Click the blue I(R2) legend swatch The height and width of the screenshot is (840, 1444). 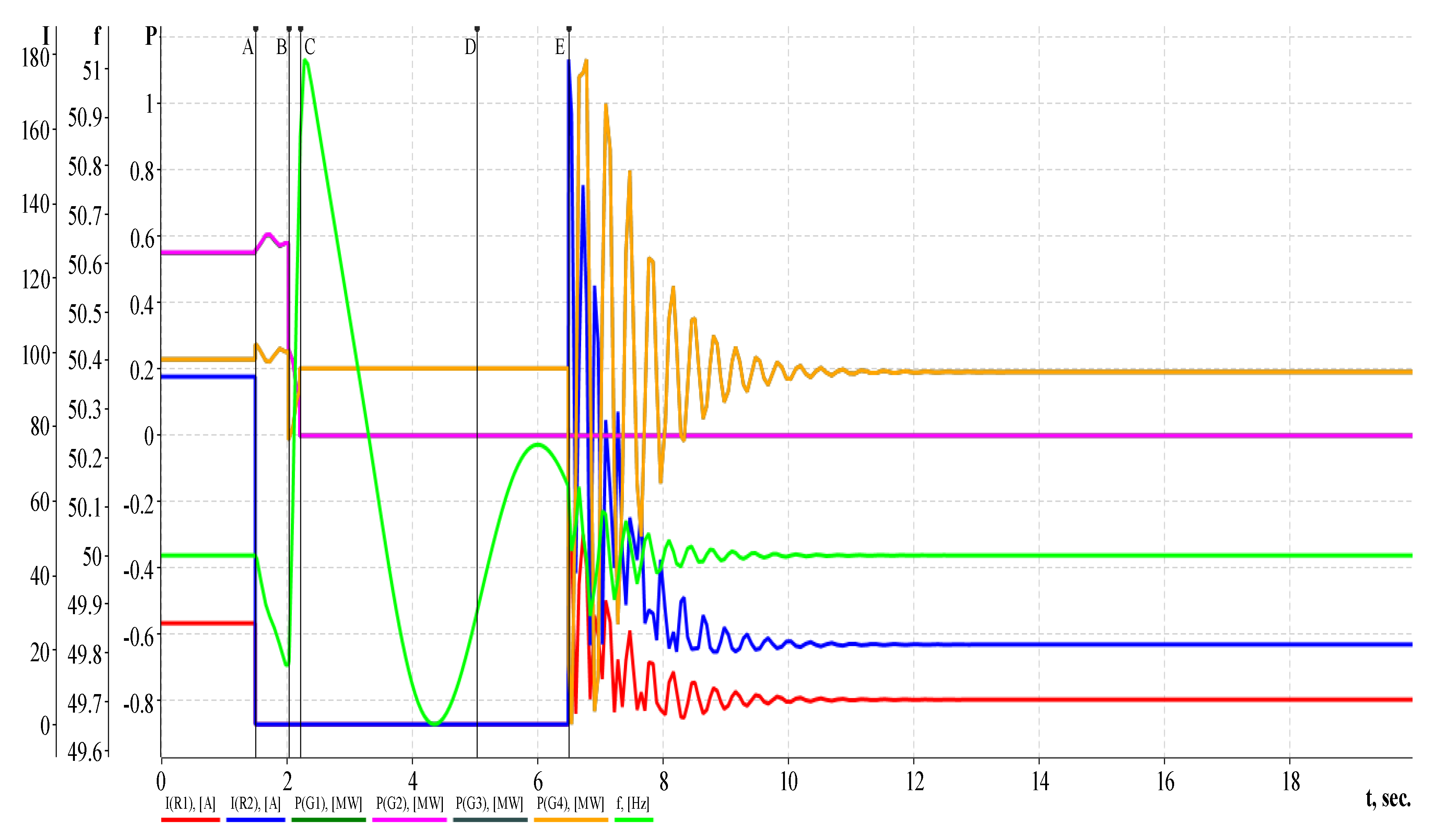[x=256, y=820]
